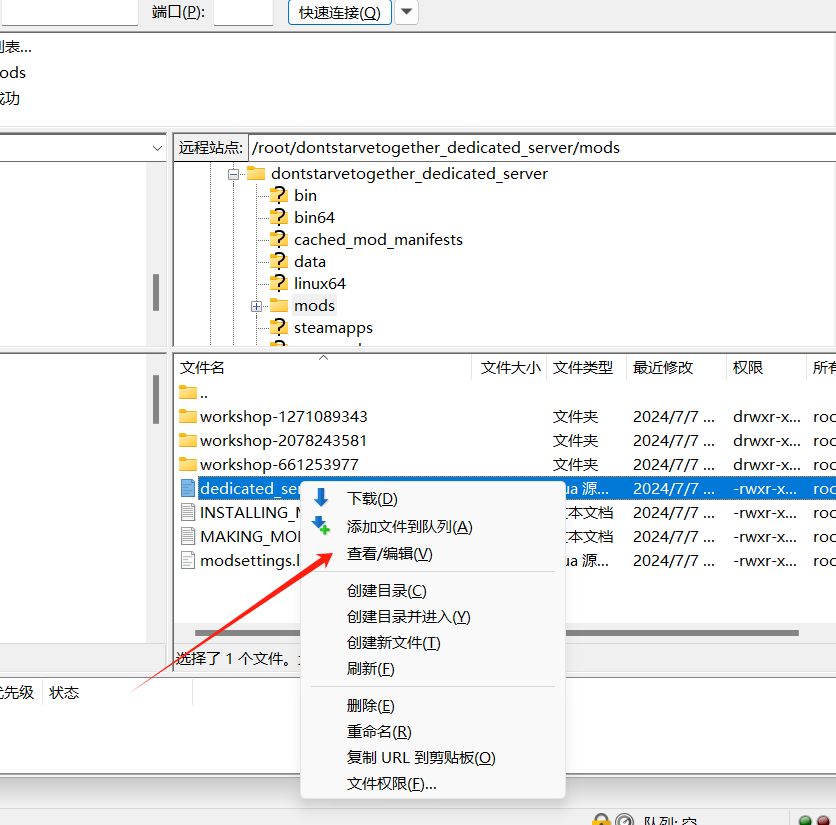Click the workshop-2078243581 folder name
This screenshot has width=836, height=825.
click(283, 440)
